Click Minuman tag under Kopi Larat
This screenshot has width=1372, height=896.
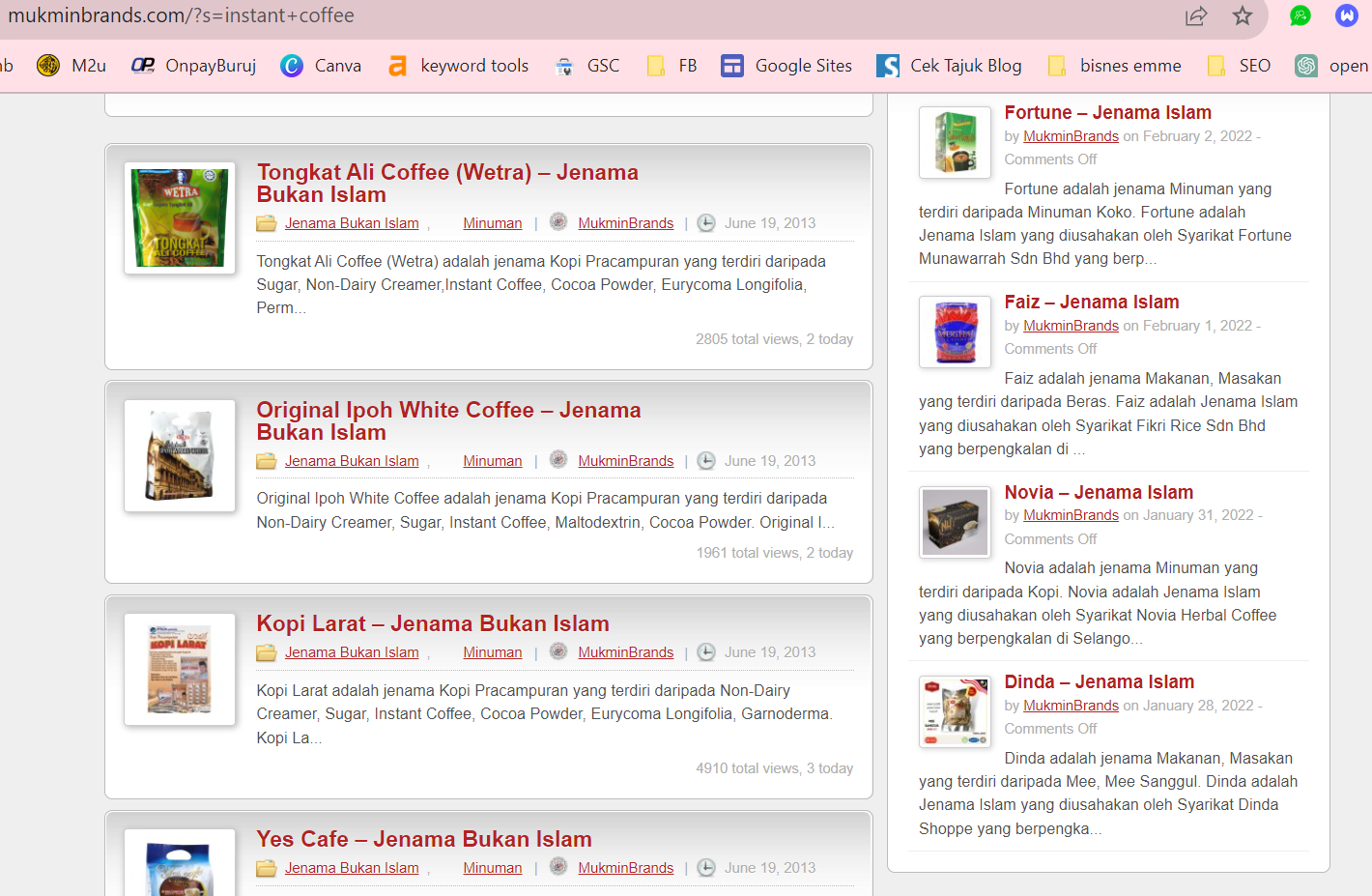point(493,652)
